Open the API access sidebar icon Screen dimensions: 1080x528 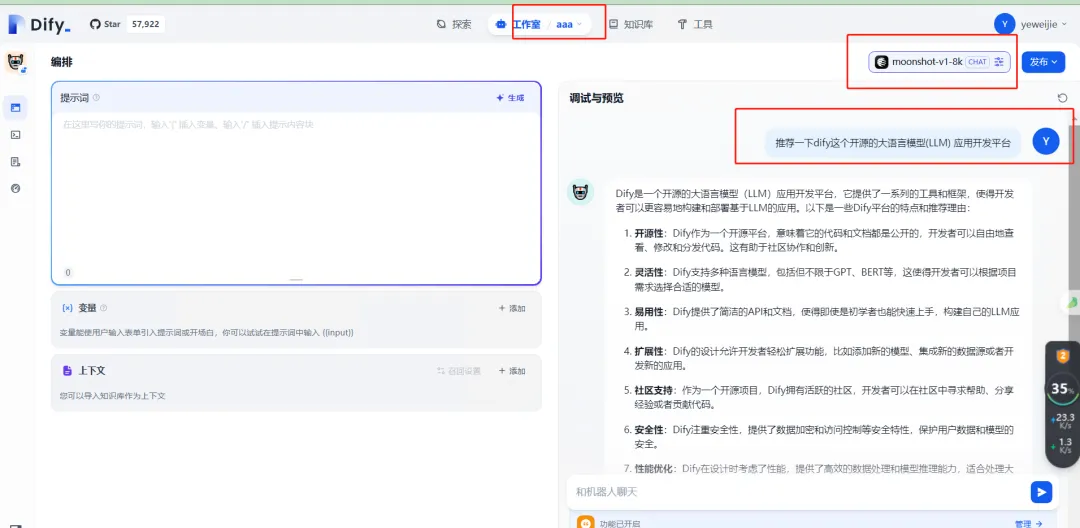click(16, 134)
